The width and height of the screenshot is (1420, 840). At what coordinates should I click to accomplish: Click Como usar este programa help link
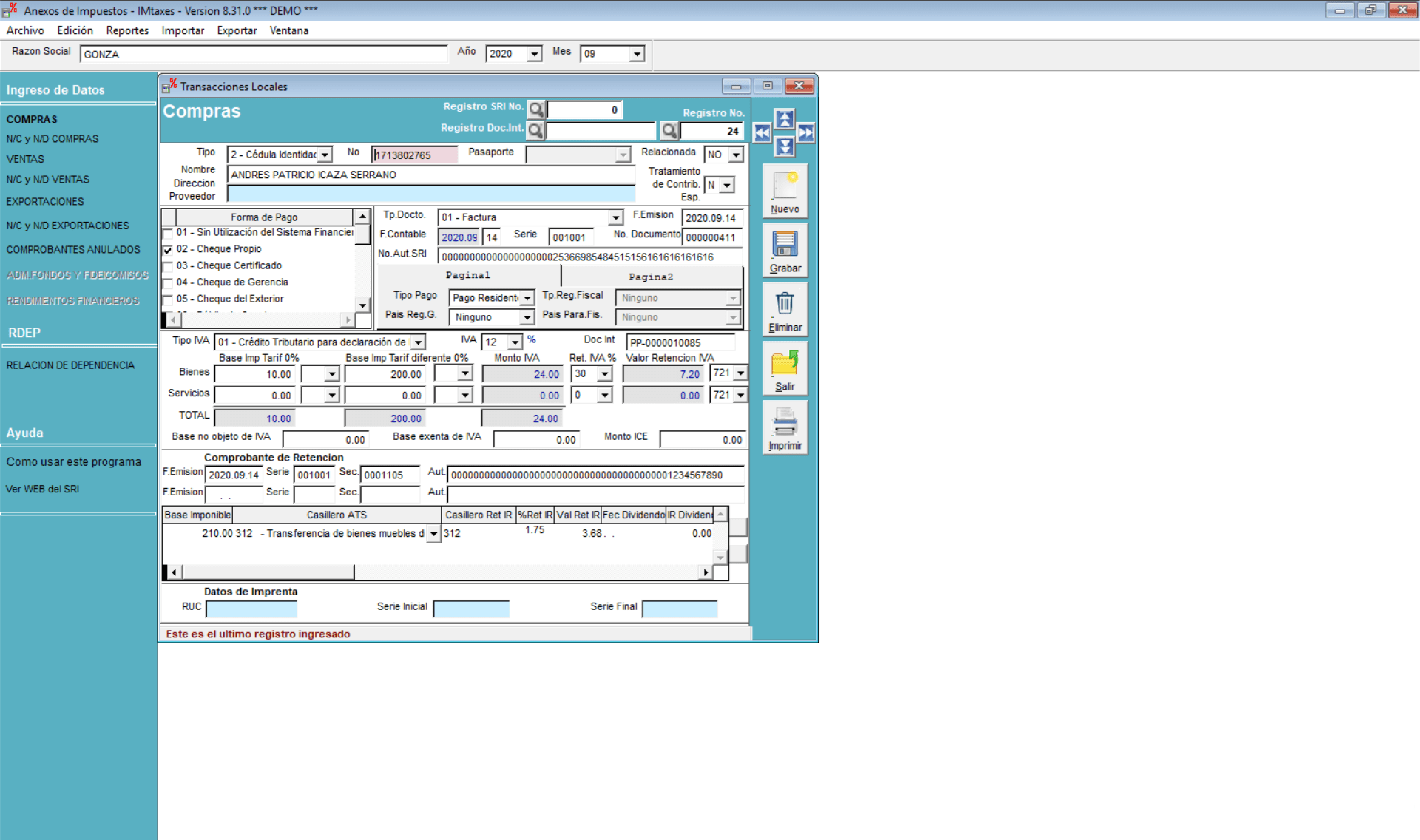point(73,461)
